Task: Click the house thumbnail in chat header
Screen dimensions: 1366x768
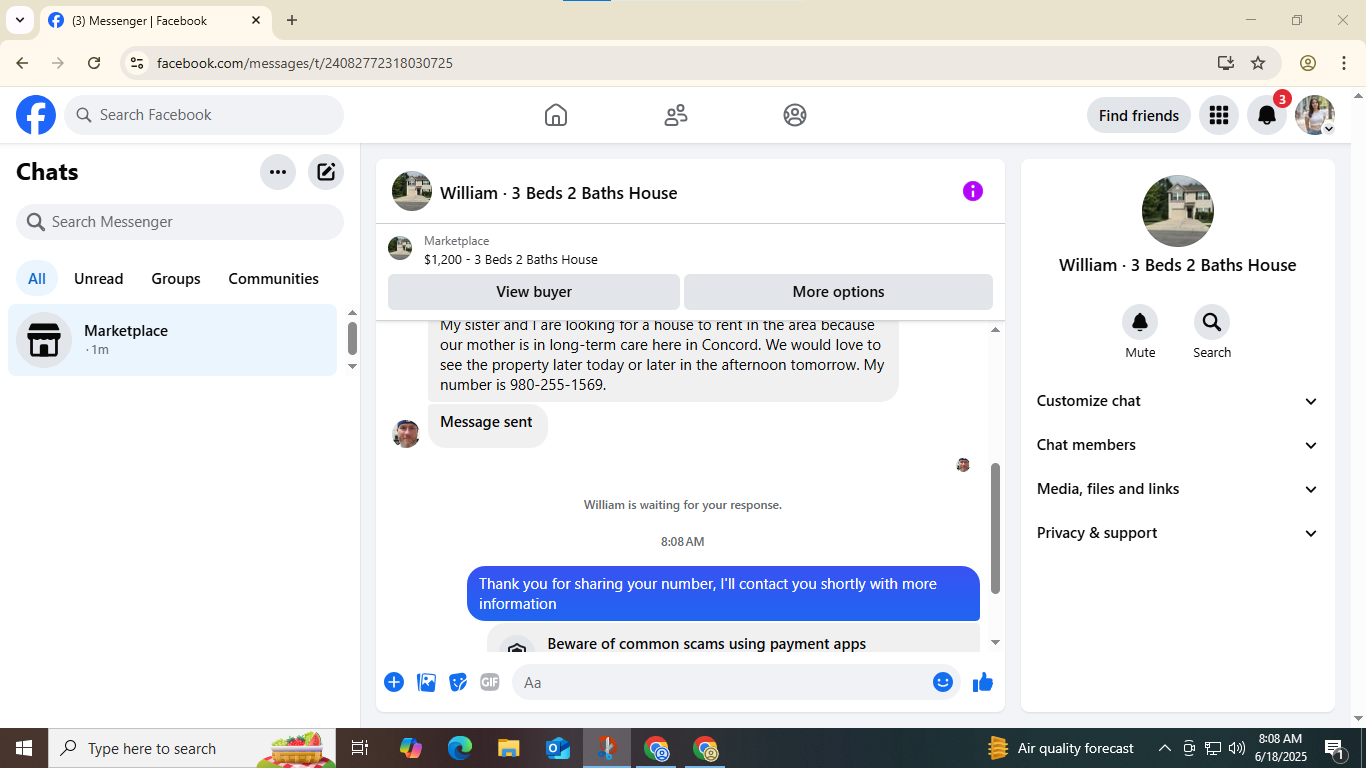Action: click(x=412, y=191)
